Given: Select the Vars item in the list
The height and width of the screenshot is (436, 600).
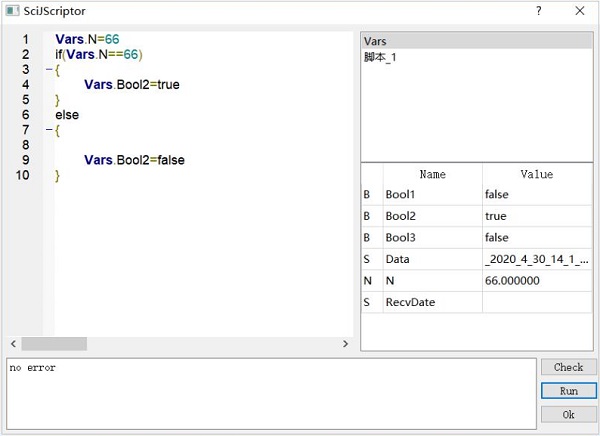Looking at the screenshot, I should (x=477, y=41).
